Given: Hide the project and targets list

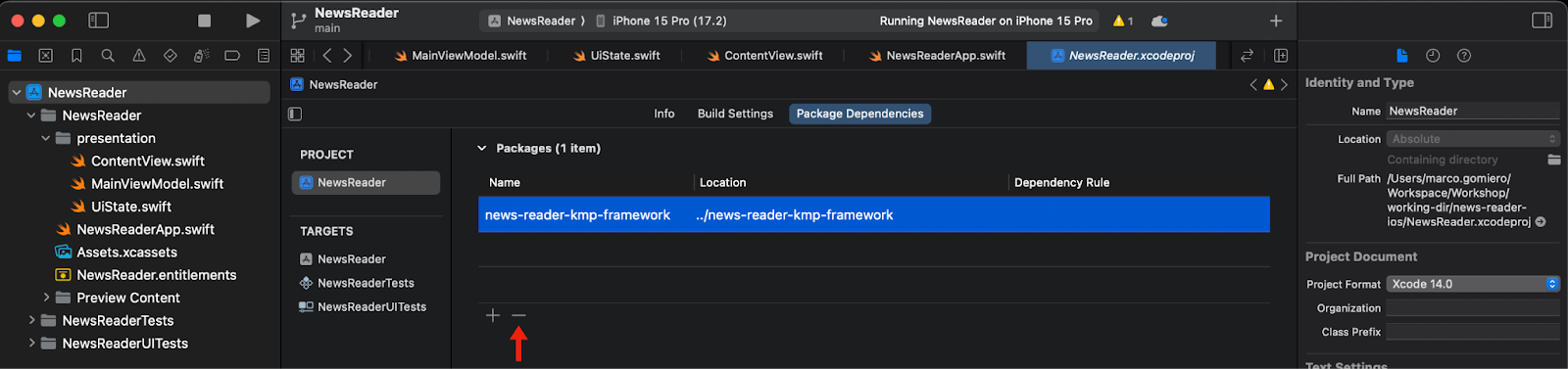Looking at the screenshot, I should (x=295, y=114).
